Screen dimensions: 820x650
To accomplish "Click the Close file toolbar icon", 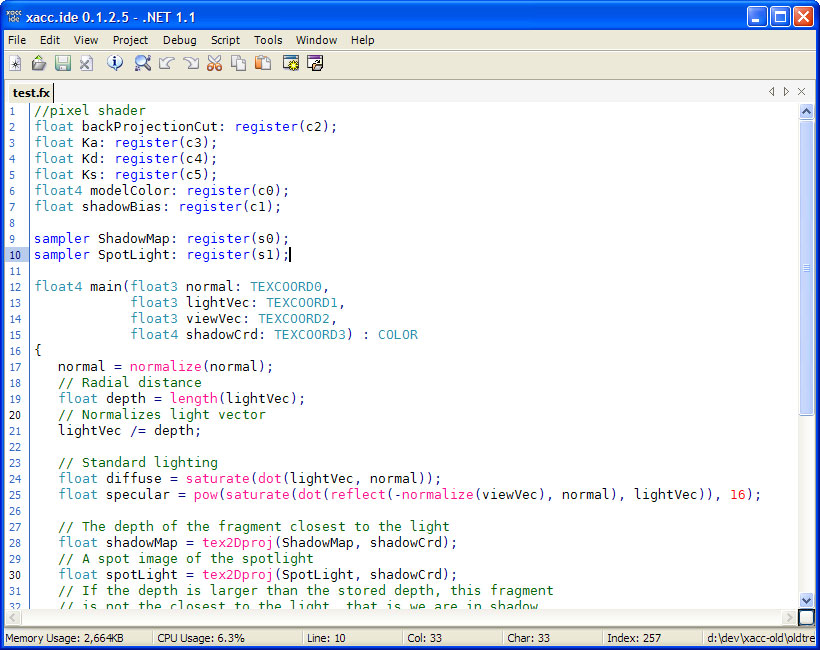I will 87,64.
